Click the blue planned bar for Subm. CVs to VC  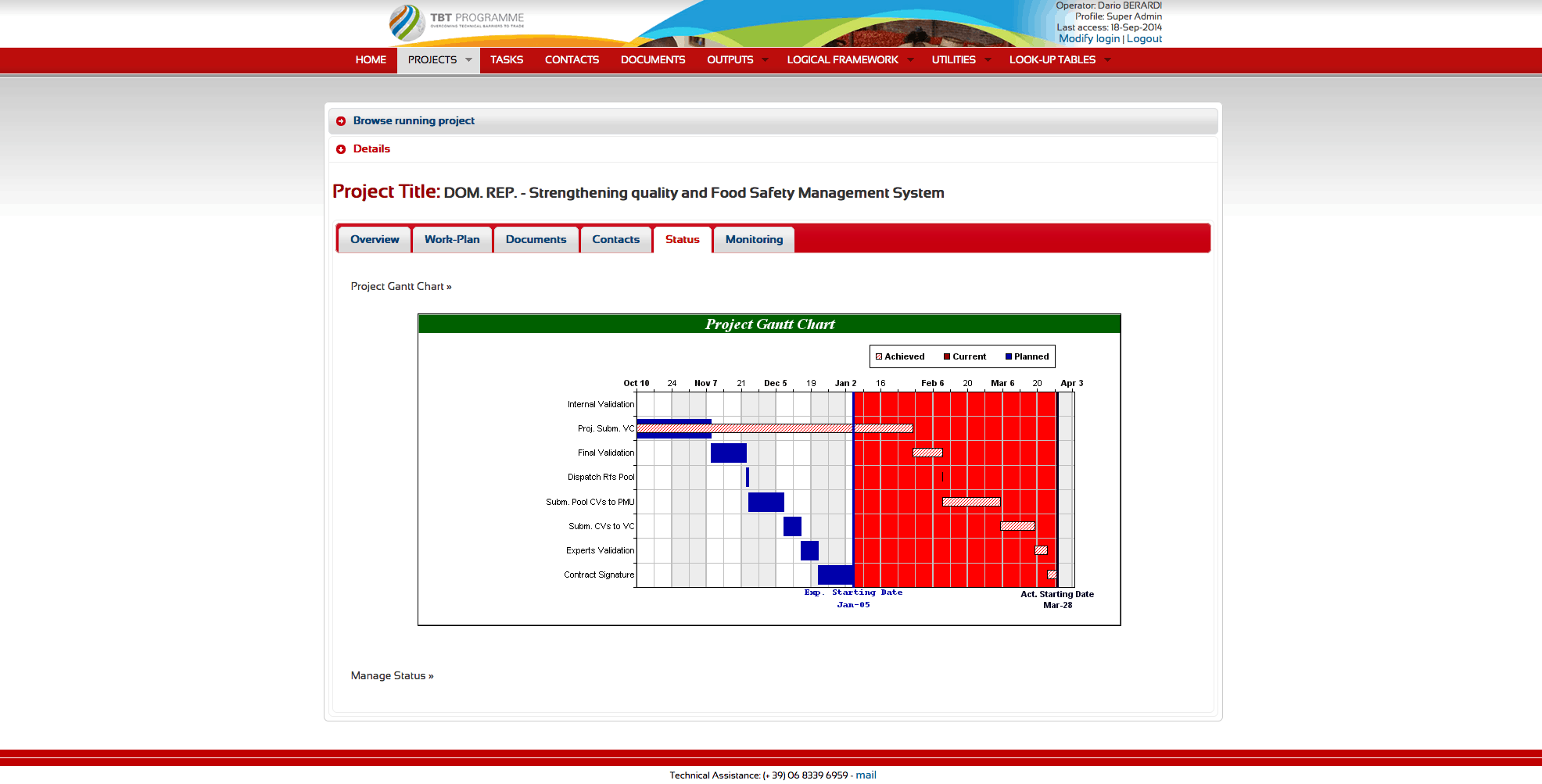[792, 527]
